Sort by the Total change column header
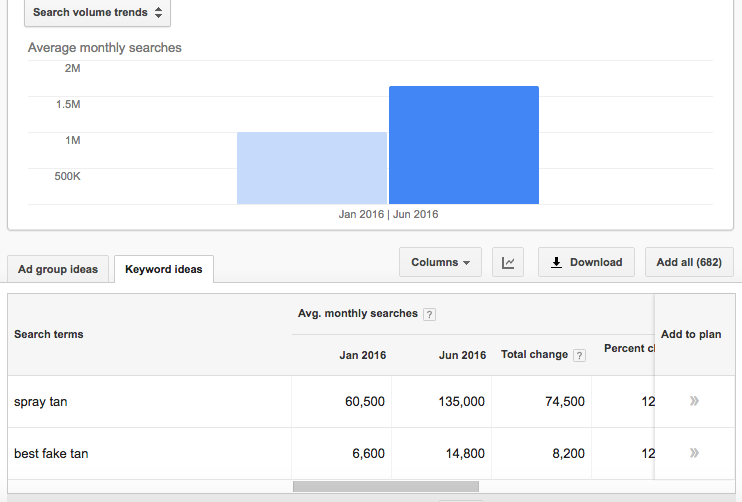 pyautogui.click(x=534, y=354)
